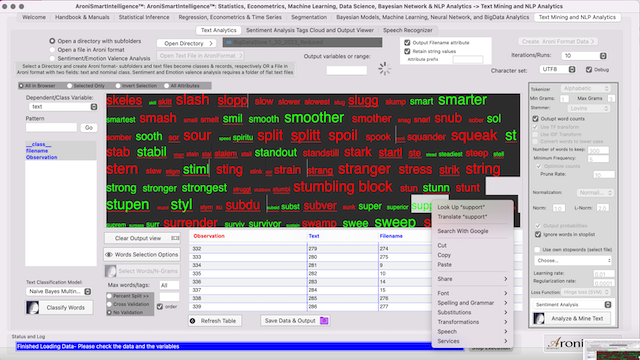
Task: Open the Character set UTF8 dropdown
Action: coord(558,69)
